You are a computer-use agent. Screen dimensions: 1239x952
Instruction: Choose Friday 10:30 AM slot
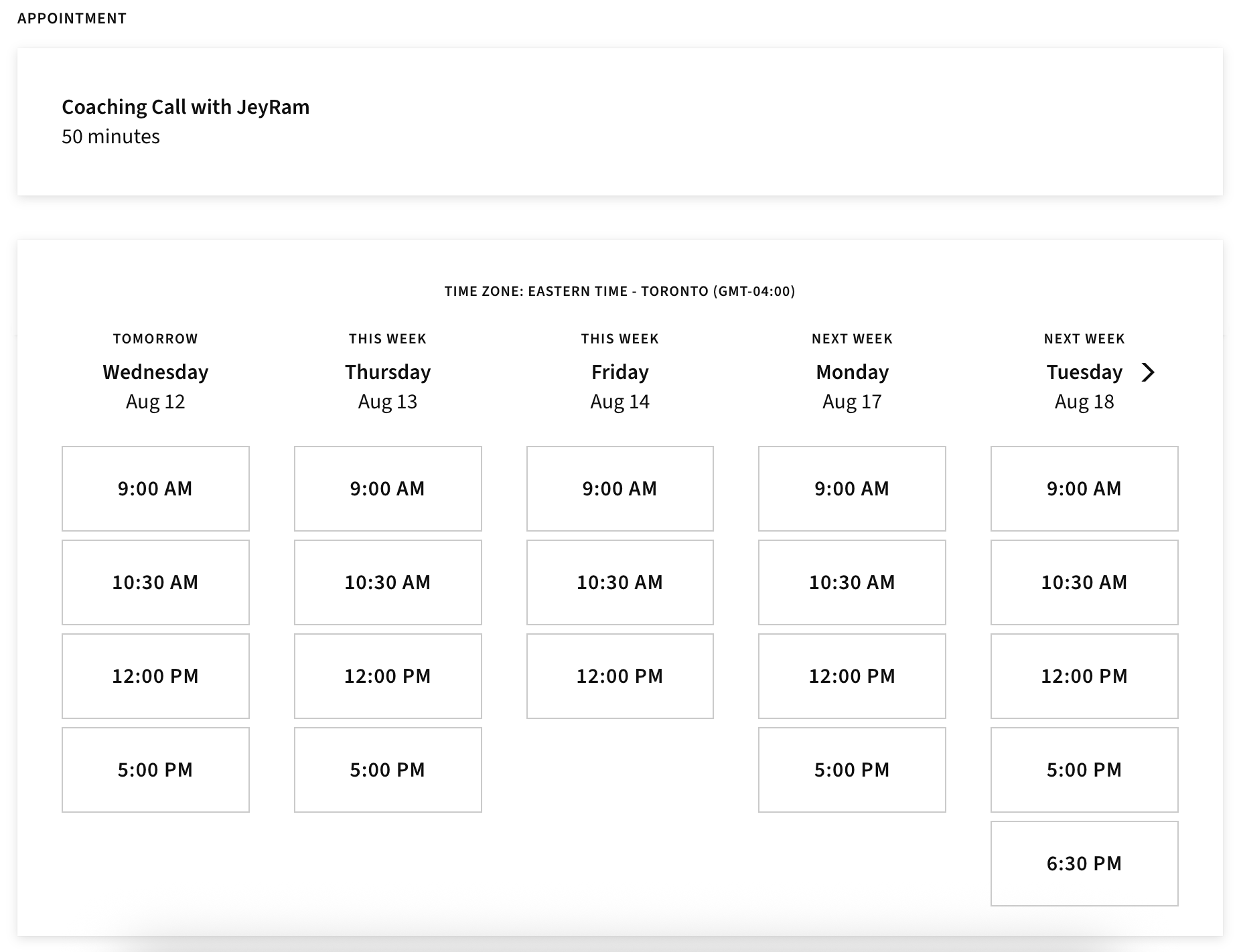click(x=620, y=582)
